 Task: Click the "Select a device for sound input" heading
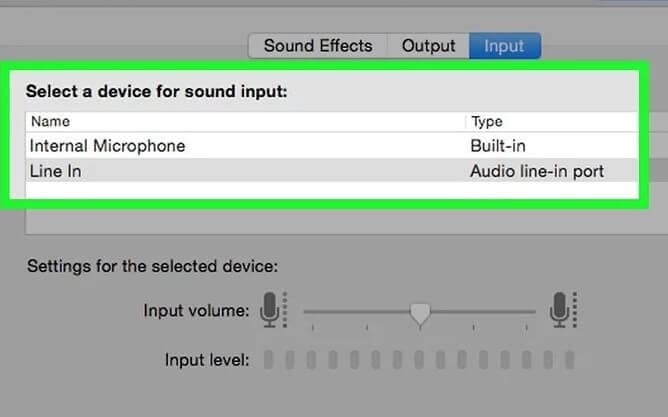(x=156, y=91)
